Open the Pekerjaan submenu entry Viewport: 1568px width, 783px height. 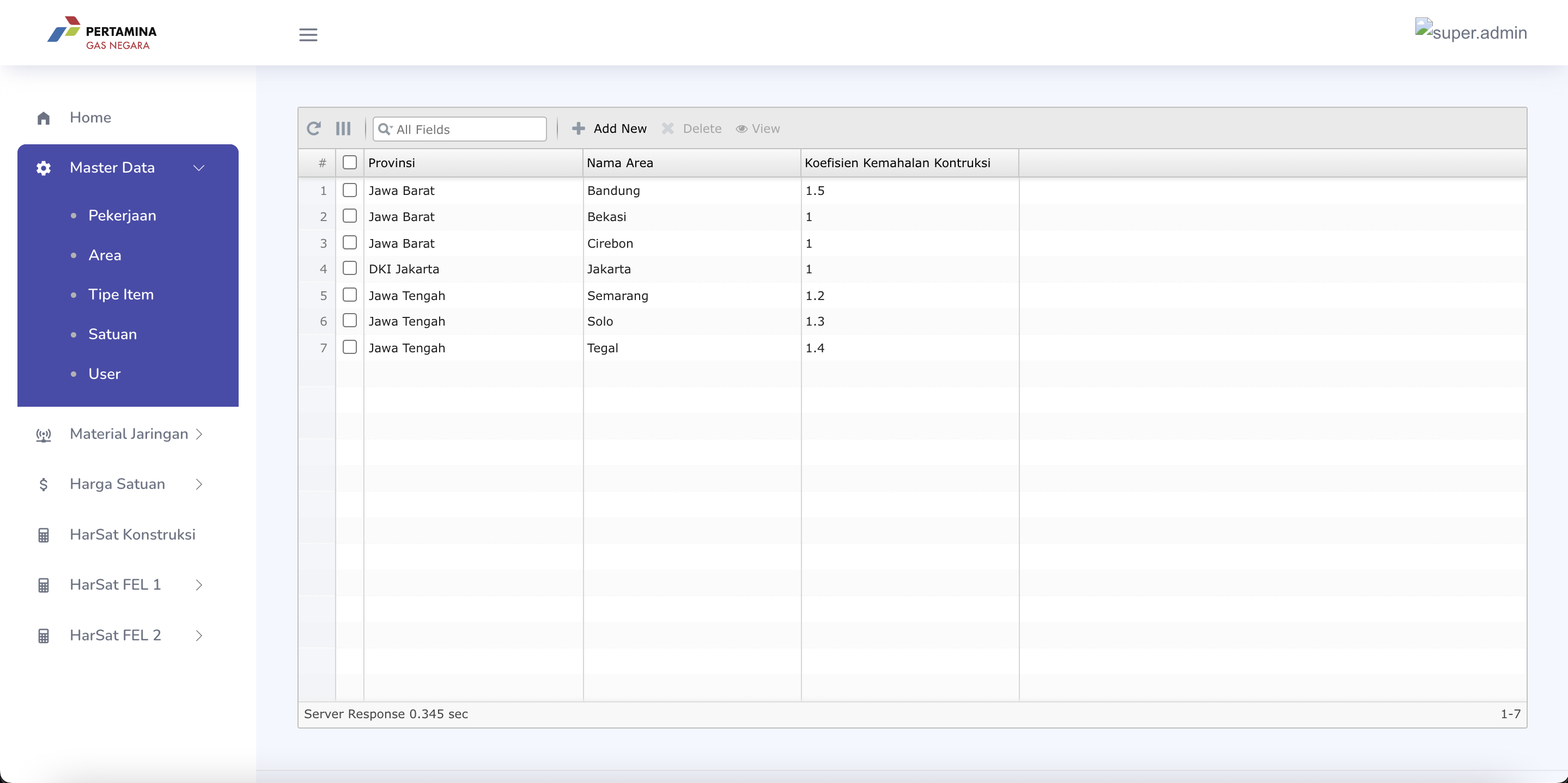[x=121, y=216]
